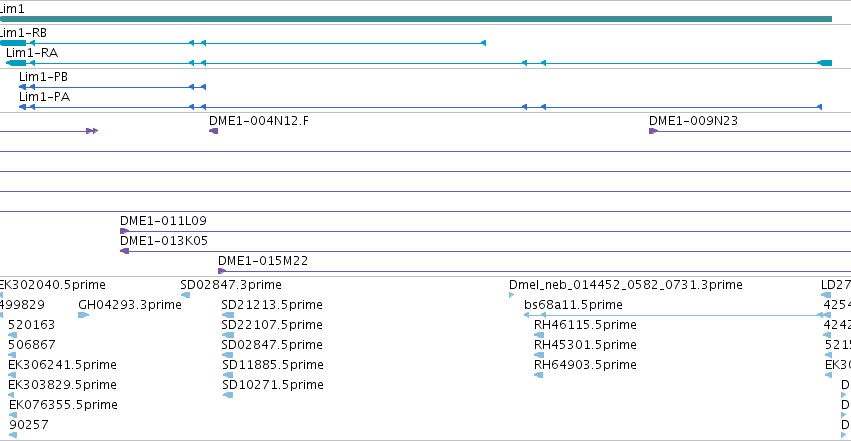Click the 90257 arrow glyph
Viewport: 851px width, 441px height.
click(13, 435)
